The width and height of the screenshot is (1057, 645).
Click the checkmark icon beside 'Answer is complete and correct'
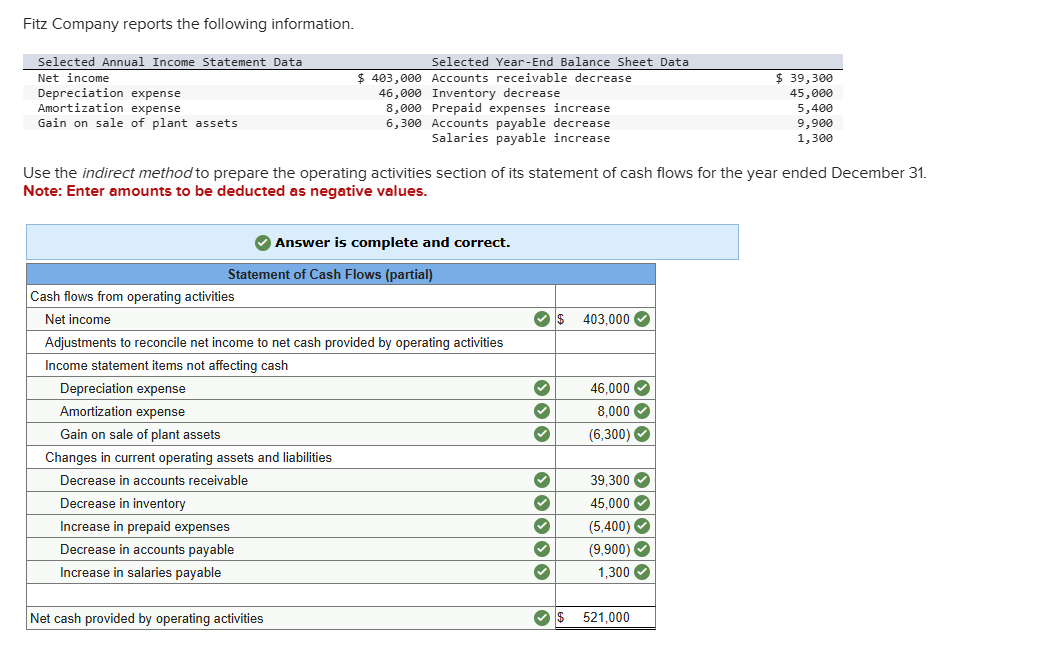click(263, 243)
